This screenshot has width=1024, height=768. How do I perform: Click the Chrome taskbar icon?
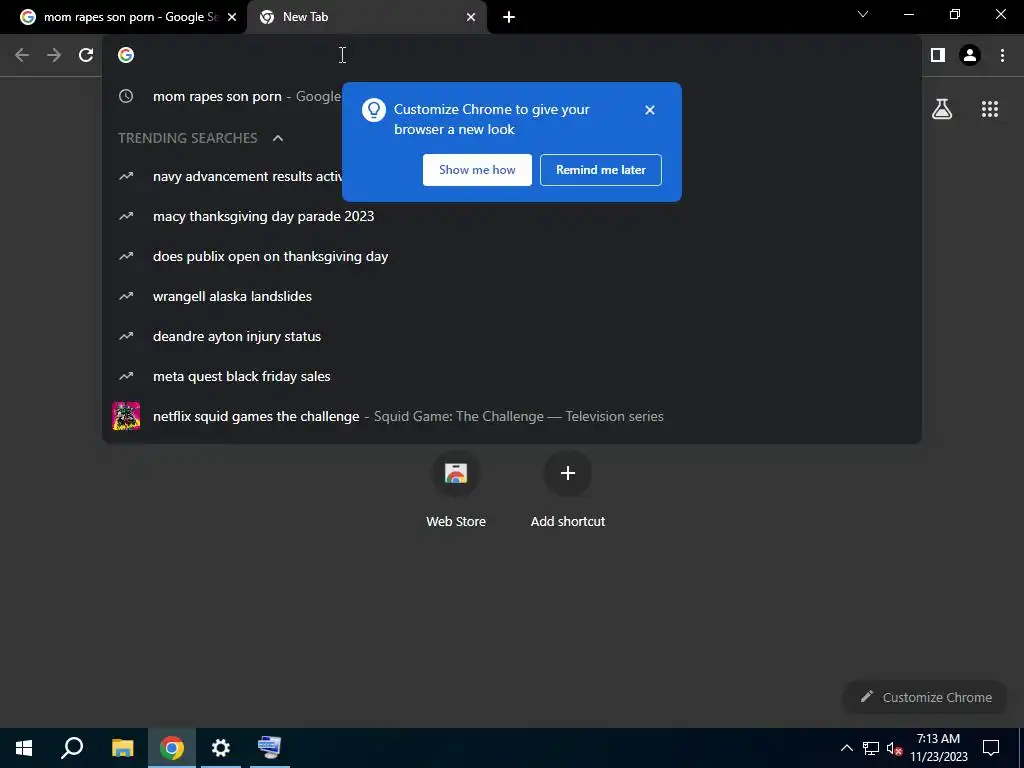[172, 748]
